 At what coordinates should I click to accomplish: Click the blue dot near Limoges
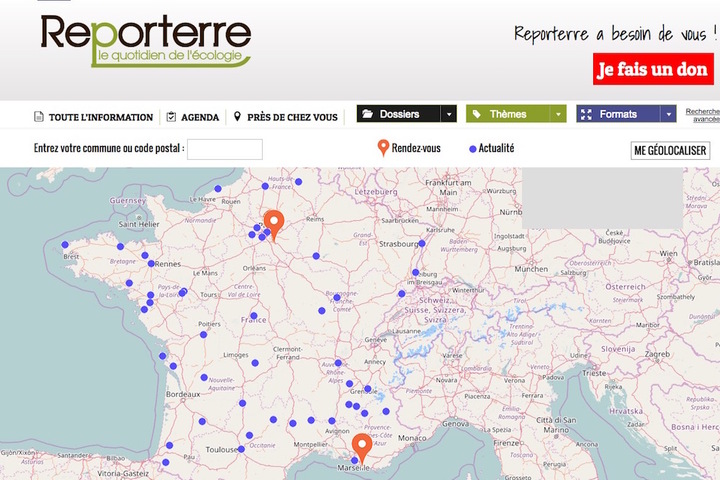pyautogui.click(x=255, y=363)
